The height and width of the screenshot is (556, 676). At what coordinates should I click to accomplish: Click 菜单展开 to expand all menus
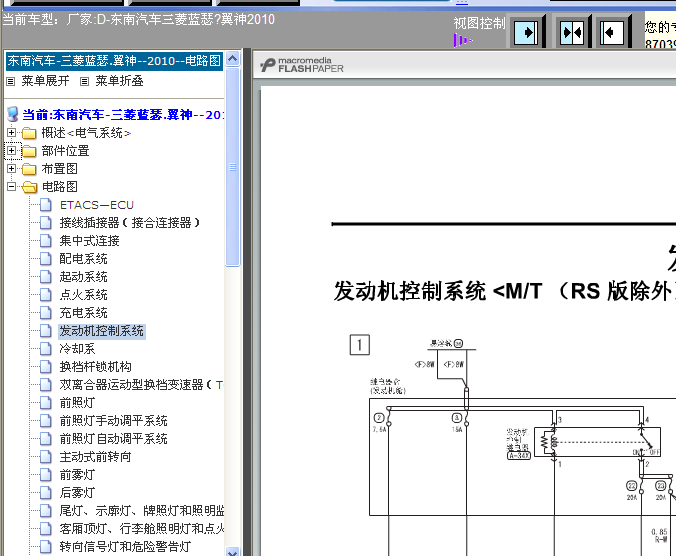click(x=45, y=81)
